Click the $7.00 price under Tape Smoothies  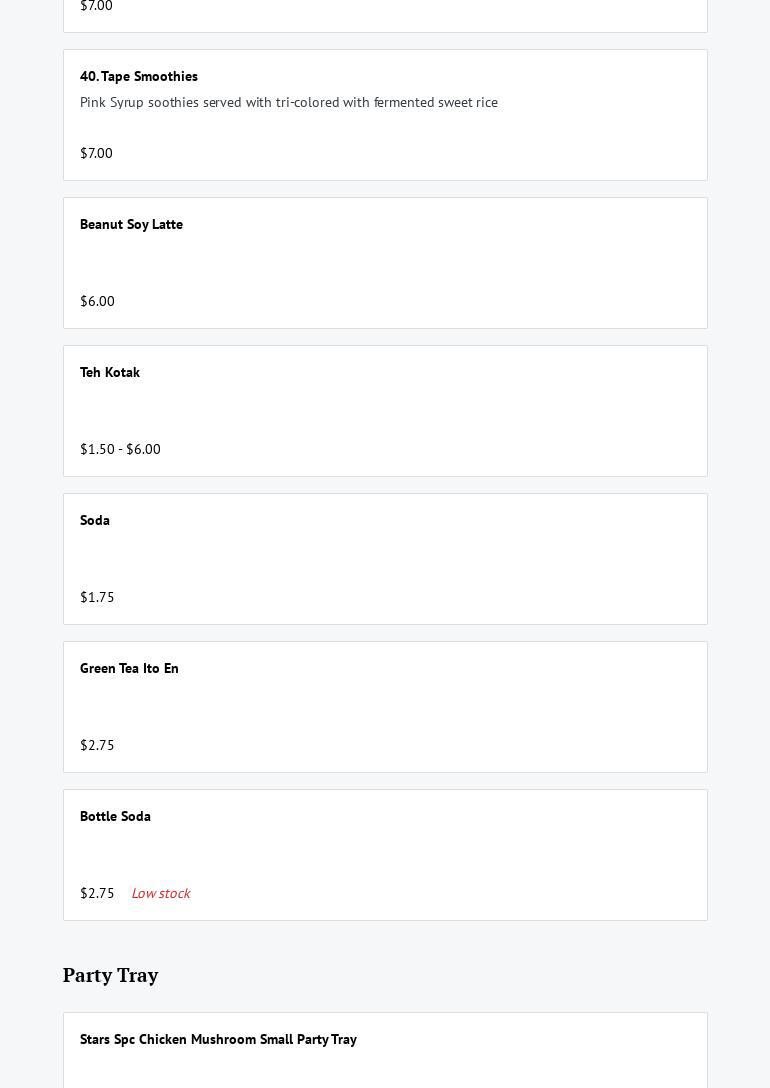(96, 153)
